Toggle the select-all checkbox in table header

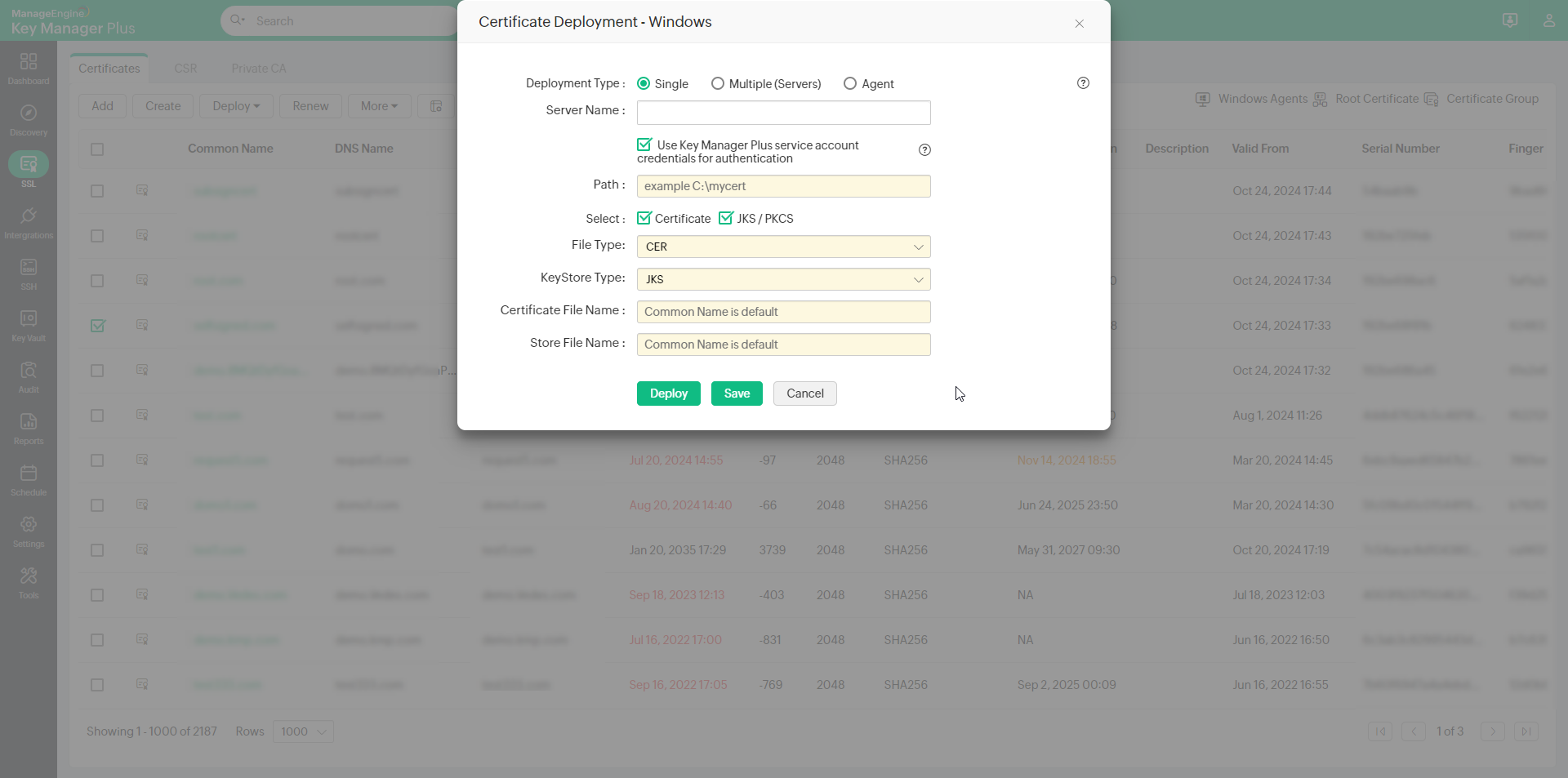click(97, 149)
